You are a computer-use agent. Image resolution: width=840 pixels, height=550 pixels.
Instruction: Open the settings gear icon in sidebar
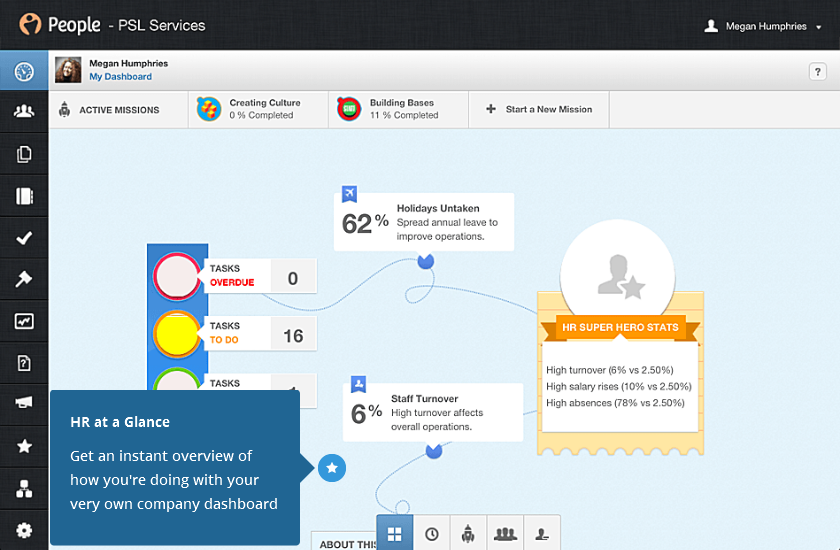point(24,530)
